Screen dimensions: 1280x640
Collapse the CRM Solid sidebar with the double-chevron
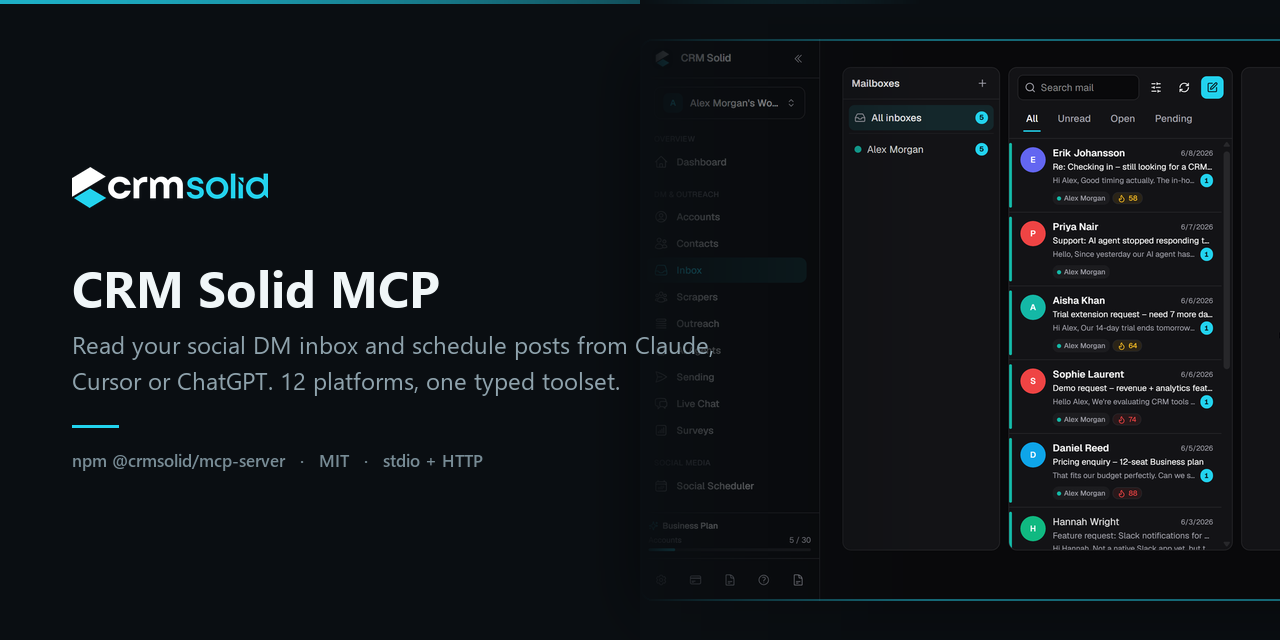coord(798,58)
